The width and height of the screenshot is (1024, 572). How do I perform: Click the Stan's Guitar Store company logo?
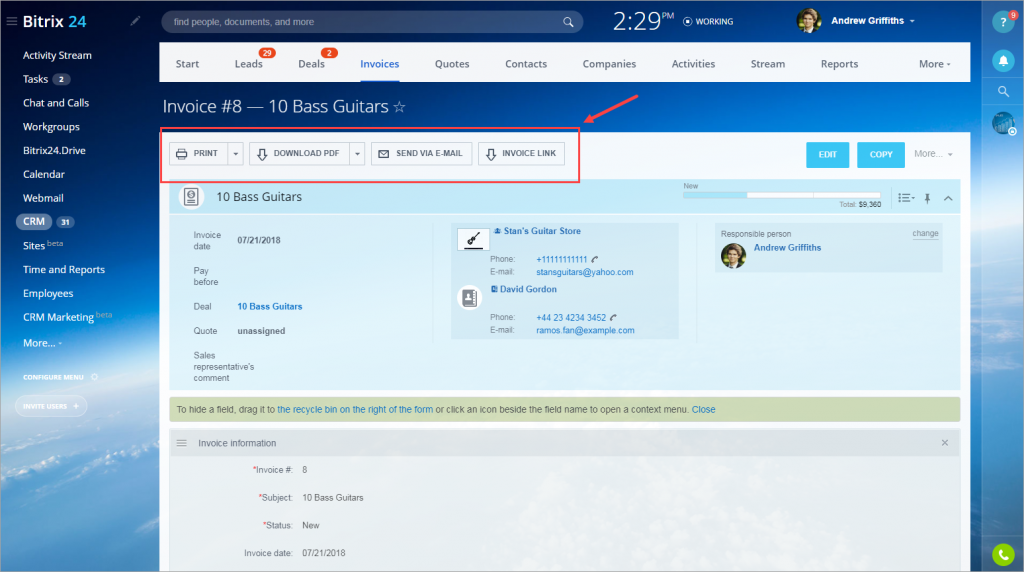pos(473,239)
